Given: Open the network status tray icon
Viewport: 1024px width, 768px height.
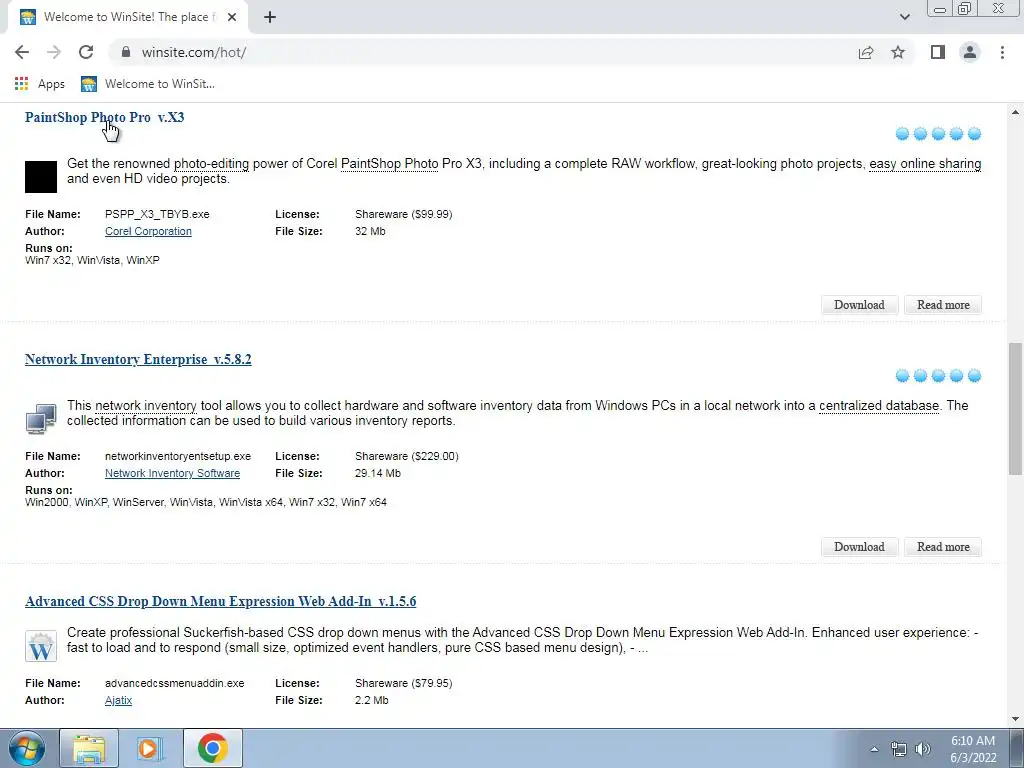Looking at the screenshot, I should pyautogui.click(x=899, y=749).
